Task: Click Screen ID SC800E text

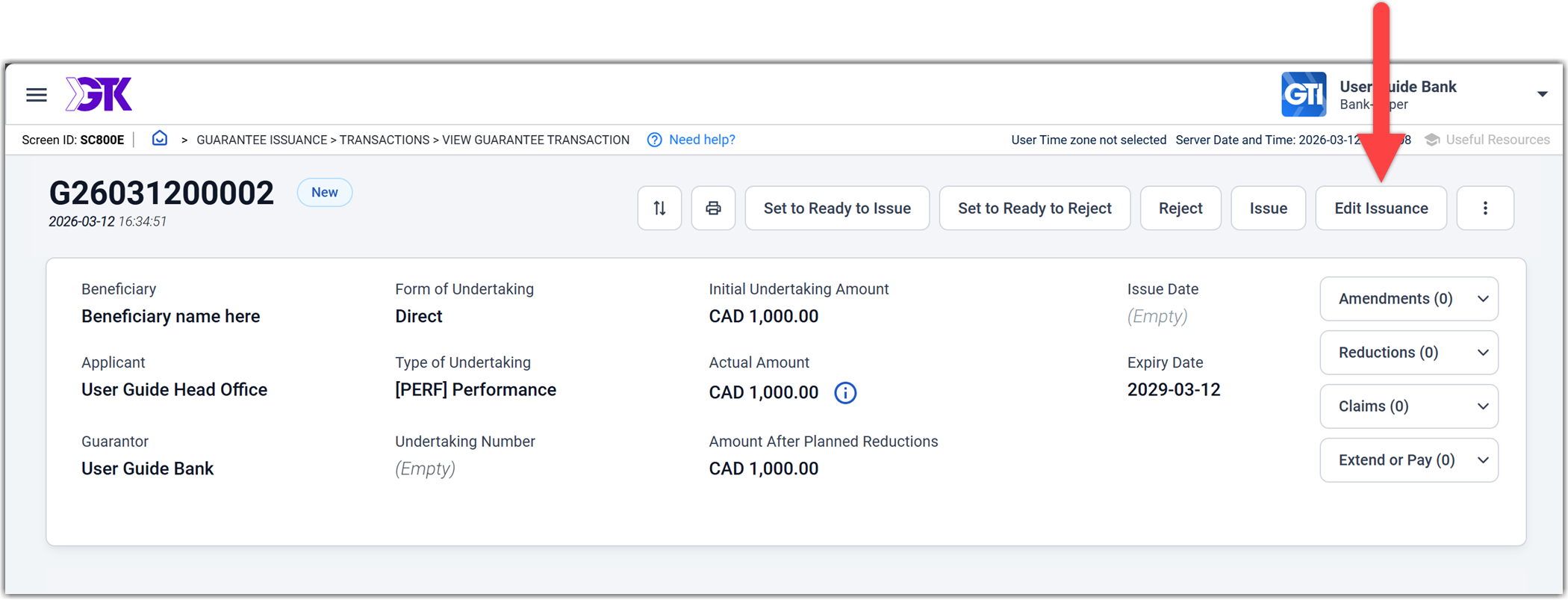Action: pyautogui.click(x=73, y=140)
